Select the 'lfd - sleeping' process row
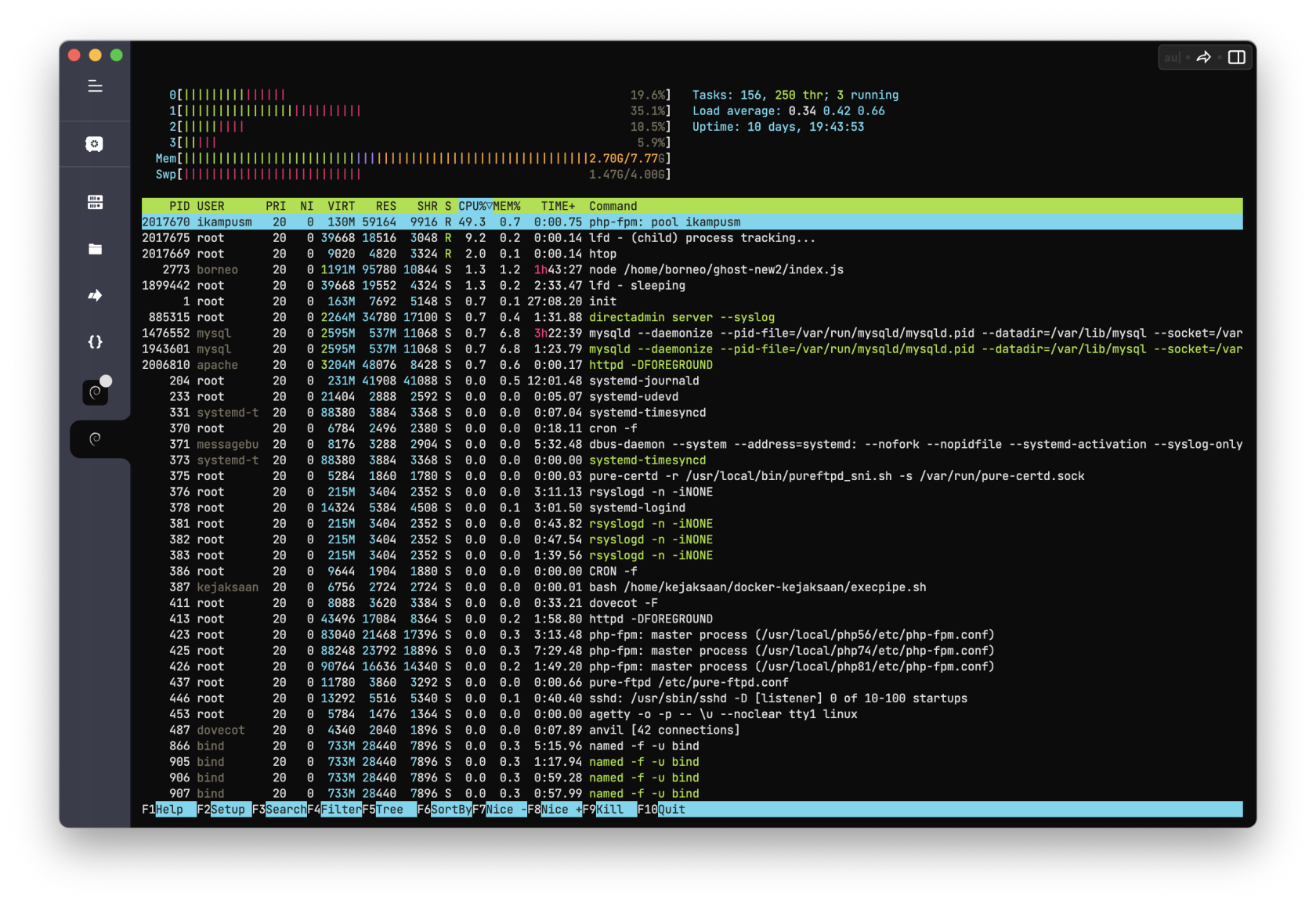This screenshot has height=906, width=1316. (x=692, y=285)
